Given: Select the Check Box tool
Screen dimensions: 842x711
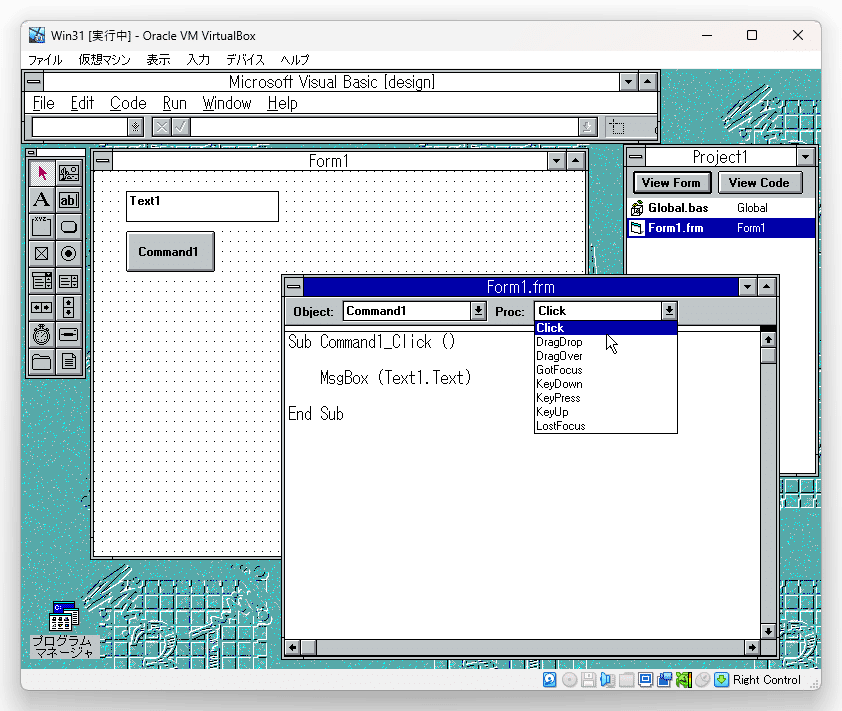Looking at the screenshot, I should pos(41,253).
